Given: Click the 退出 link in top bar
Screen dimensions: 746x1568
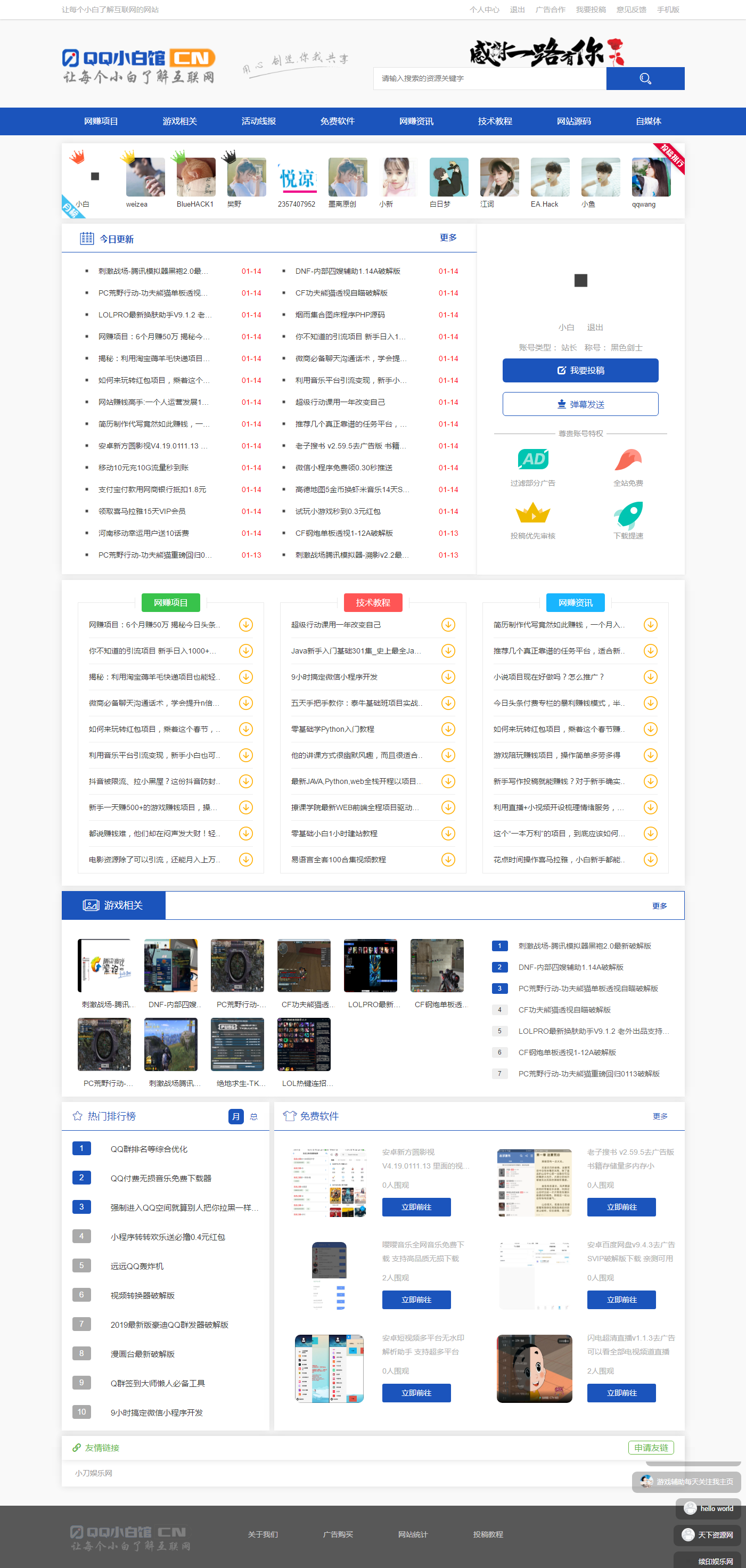Looking at the screenshot, I should pos(517,10).
